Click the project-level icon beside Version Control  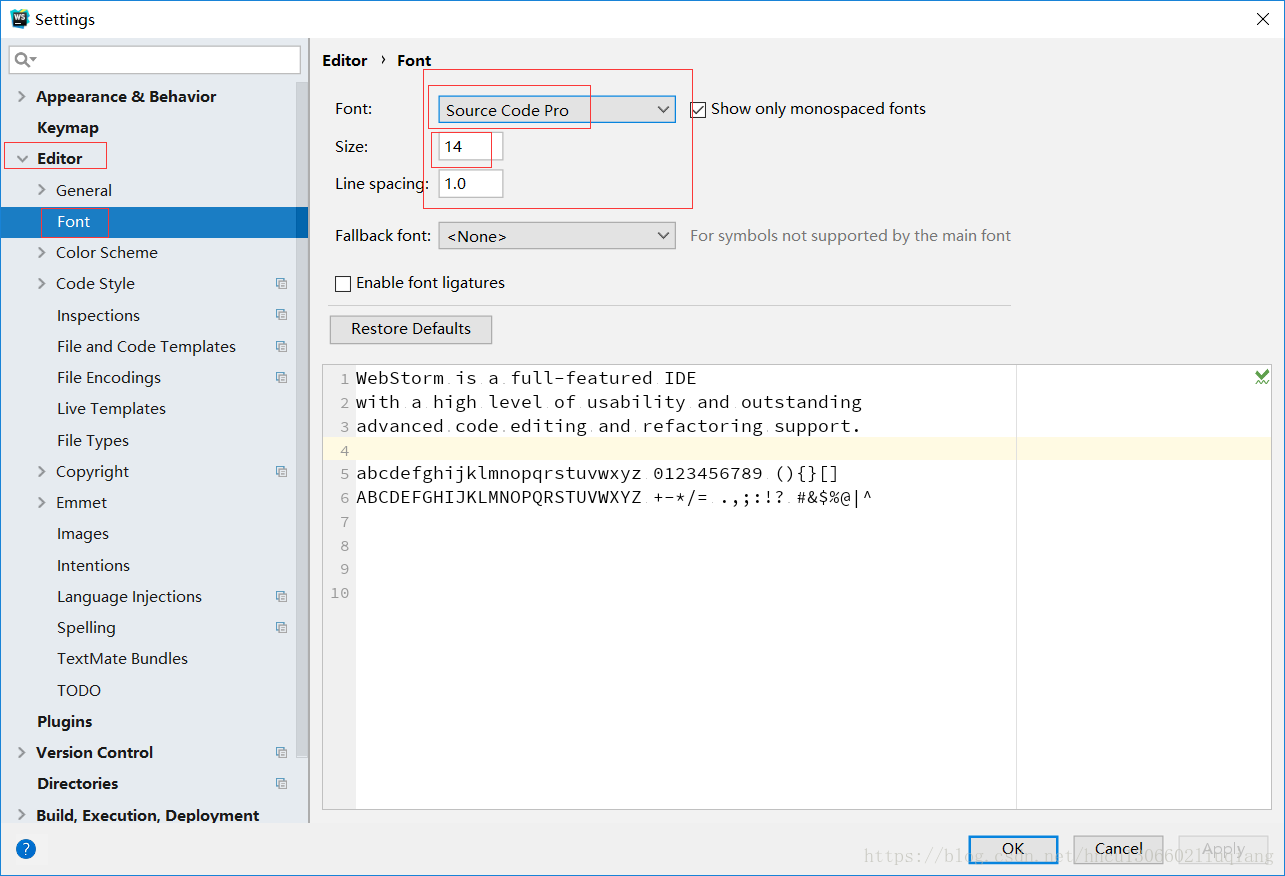tap(281, 752)
